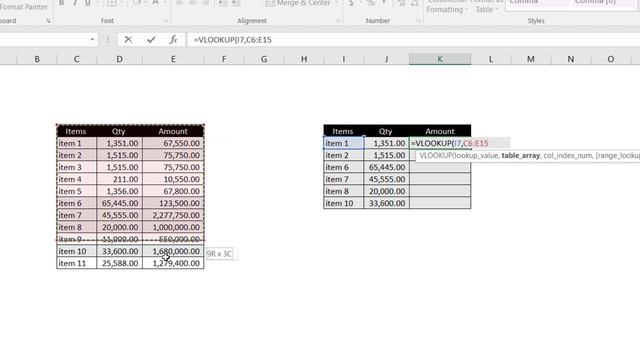Confirm the formula with the checkmark icon
The image size is (640, 360).
pos(151,40)
